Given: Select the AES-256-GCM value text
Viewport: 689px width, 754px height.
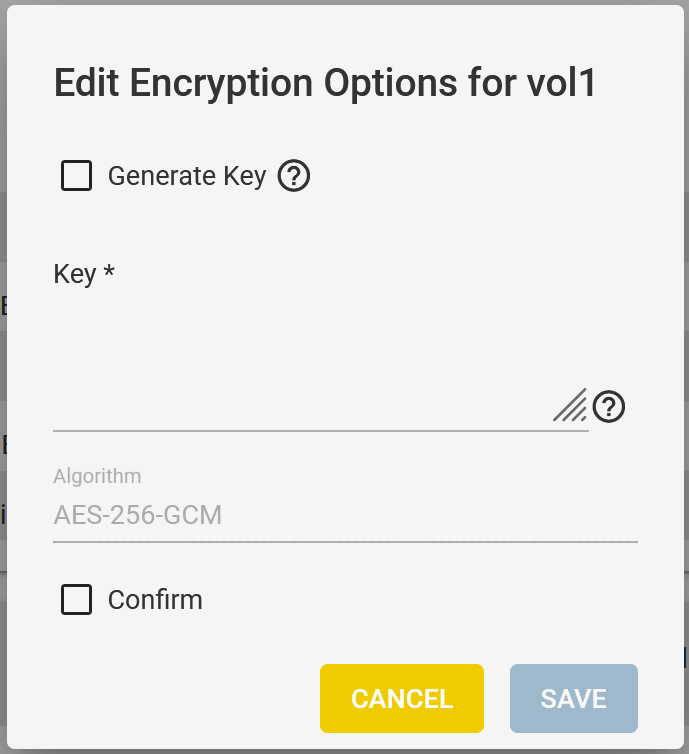Looking at the screenshot, I should [x=138, y=515].
